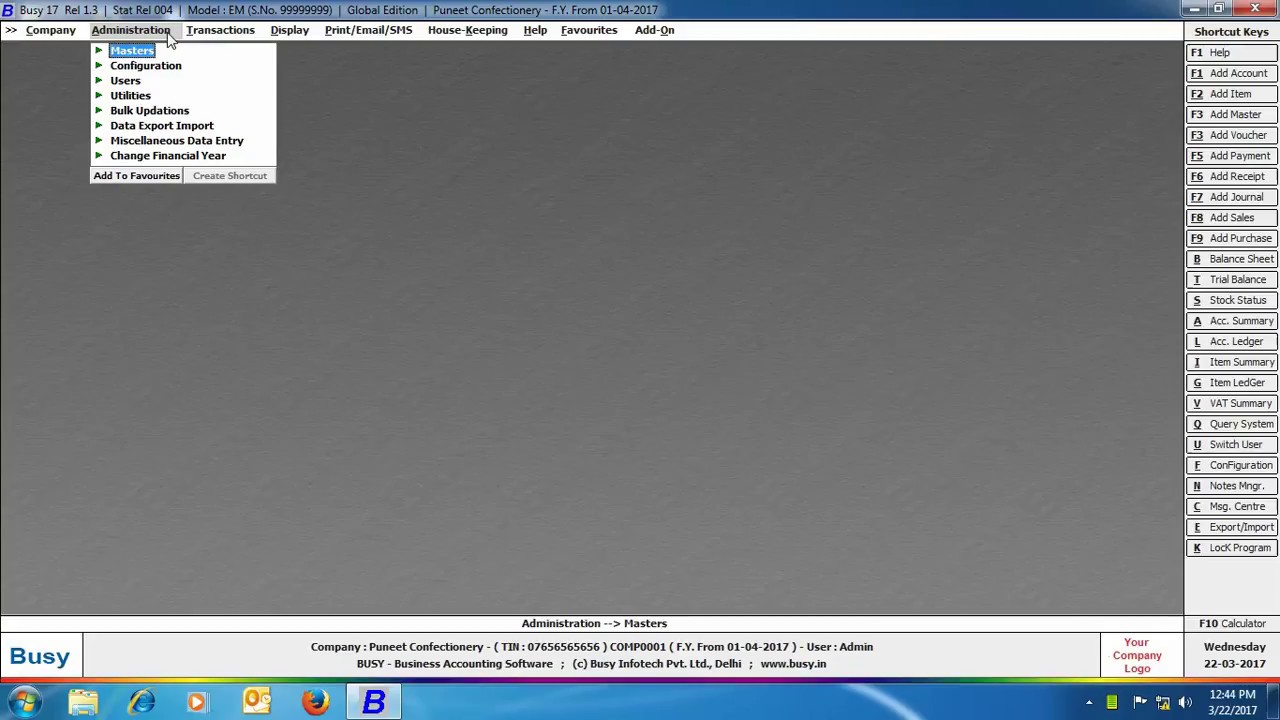
Task: Select Miscellaneous Data Entry
Action: click(177, 140)
